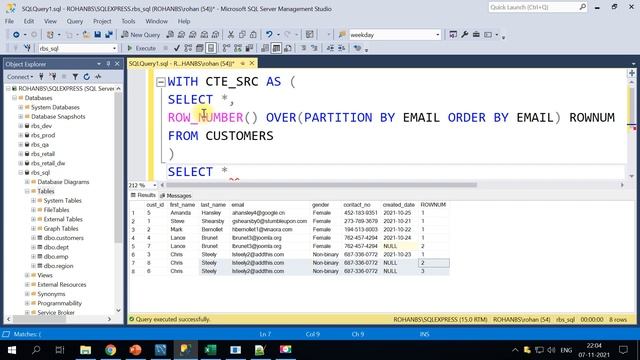Image resolution: width=640 pixels, height=360 pixels.
Task: Click the Undo arrow icon
Action: click(x=269, y=35)
